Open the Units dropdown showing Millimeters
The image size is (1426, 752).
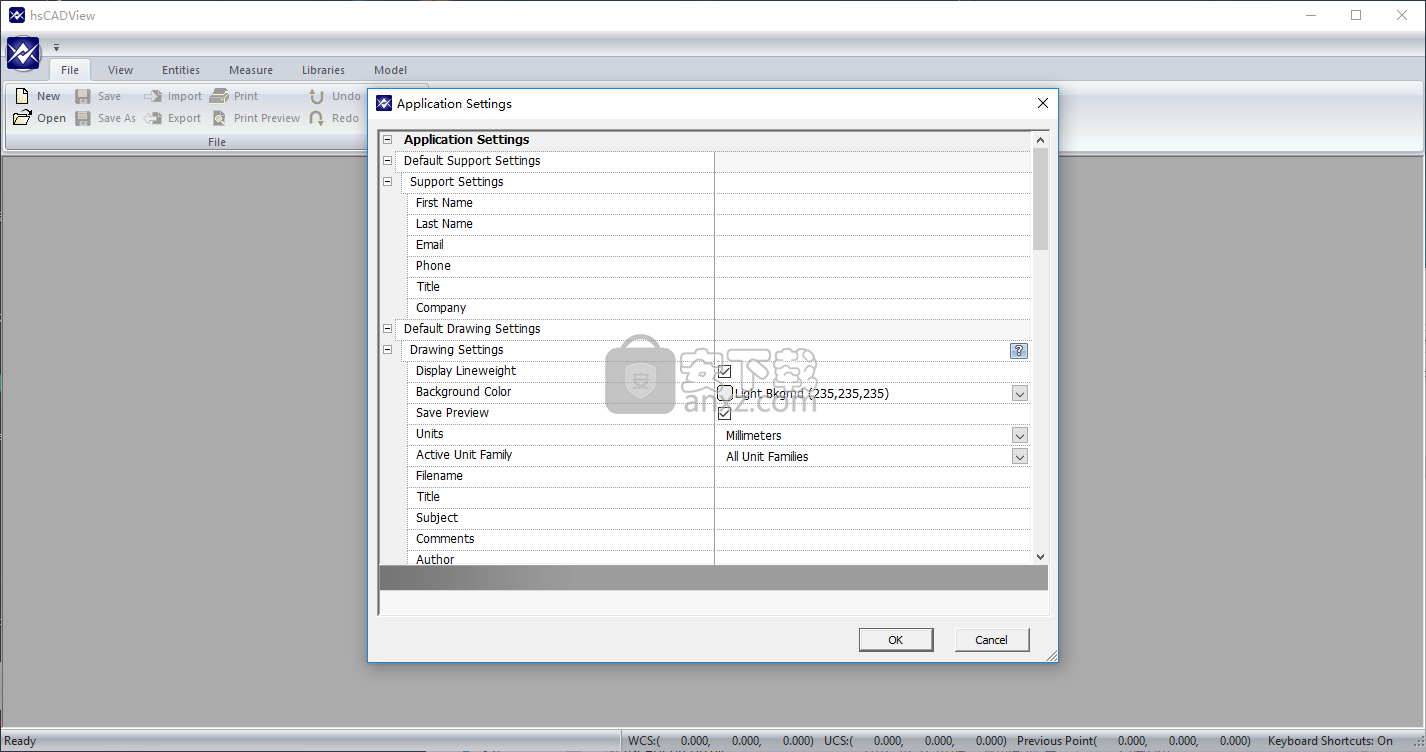tap(1019, 435)
